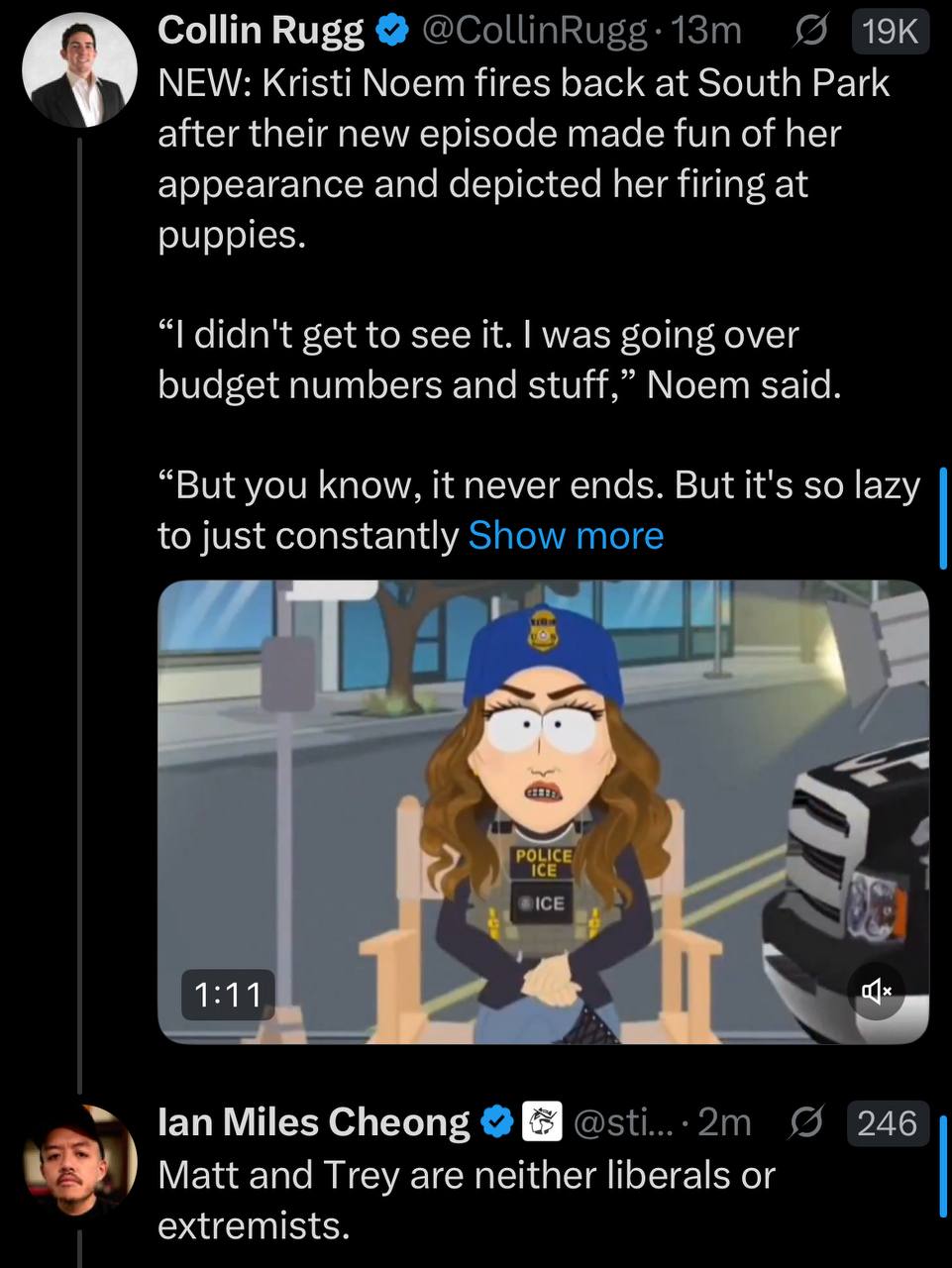Unmute the South Park video
Screen dimensions: 952x1268
coord(877,990)
